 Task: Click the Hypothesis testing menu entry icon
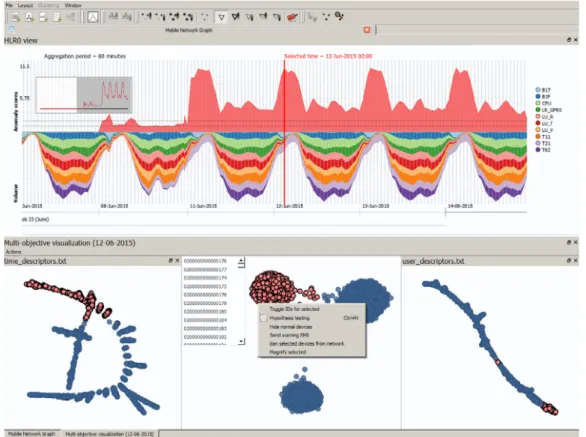pyautogui.click(x=263, y=318)
